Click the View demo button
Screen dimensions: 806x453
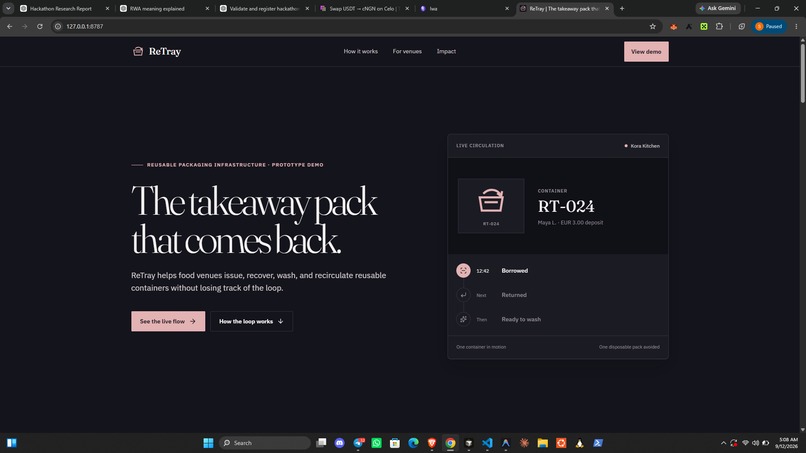click(x=646, y=51)
